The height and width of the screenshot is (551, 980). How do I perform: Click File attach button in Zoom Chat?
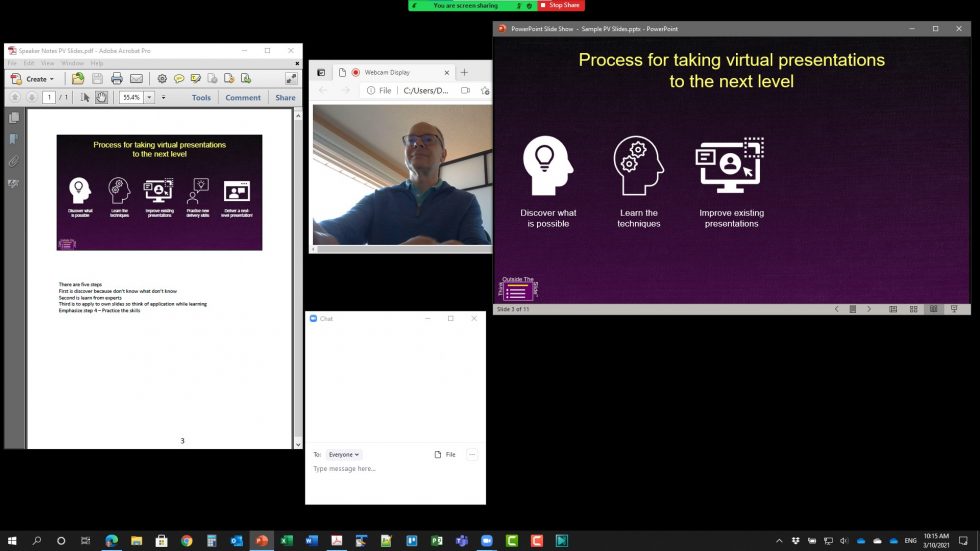445,455
